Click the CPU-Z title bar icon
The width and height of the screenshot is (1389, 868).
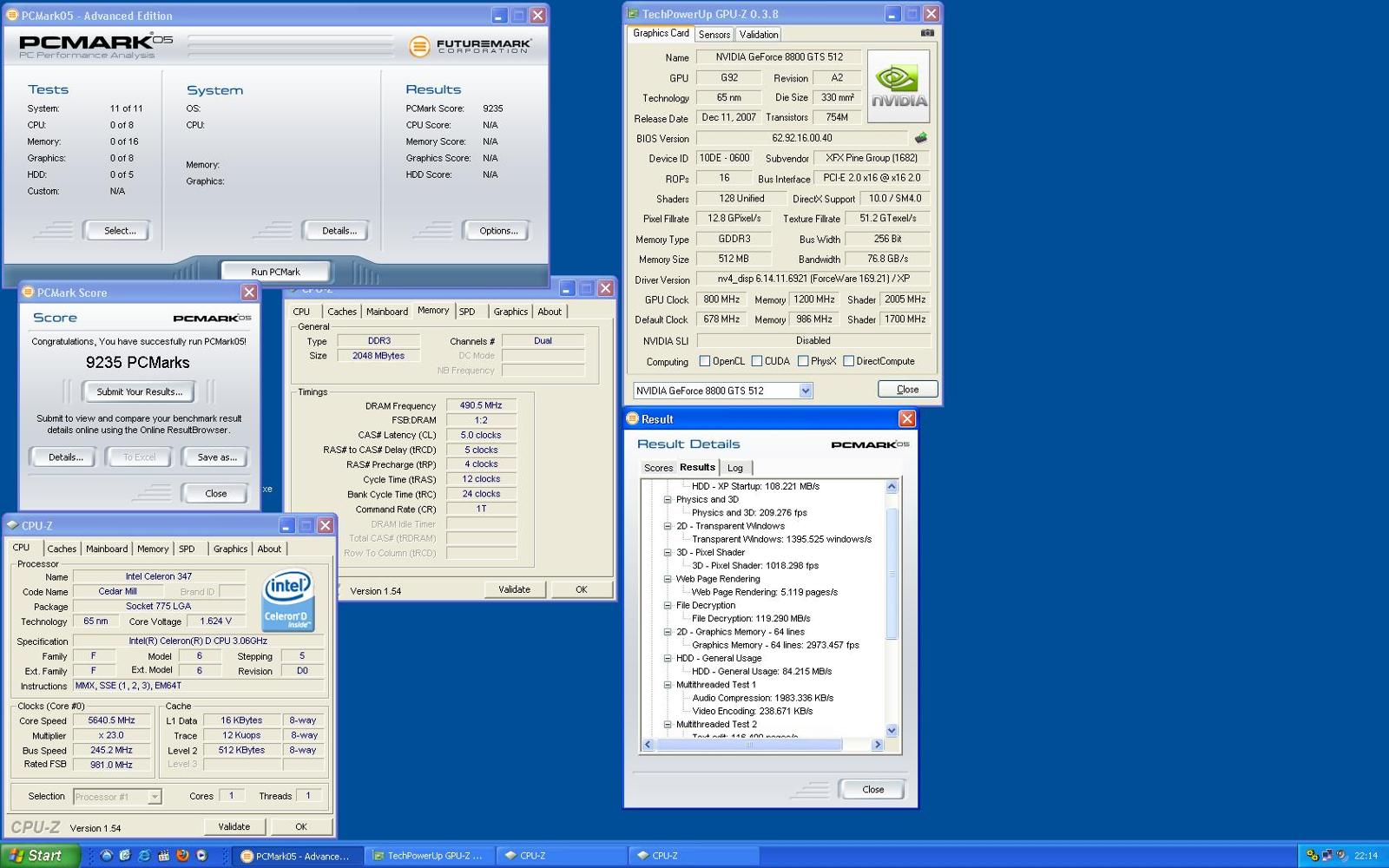[12, 525]
